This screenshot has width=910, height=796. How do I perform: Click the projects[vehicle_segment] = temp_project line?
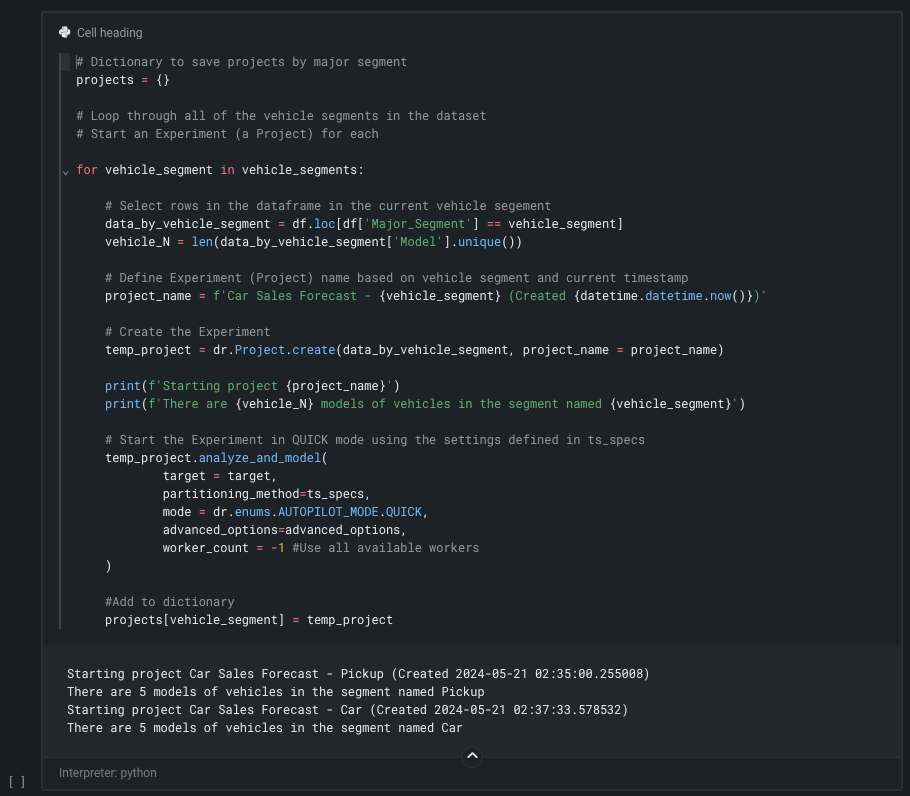249,620
